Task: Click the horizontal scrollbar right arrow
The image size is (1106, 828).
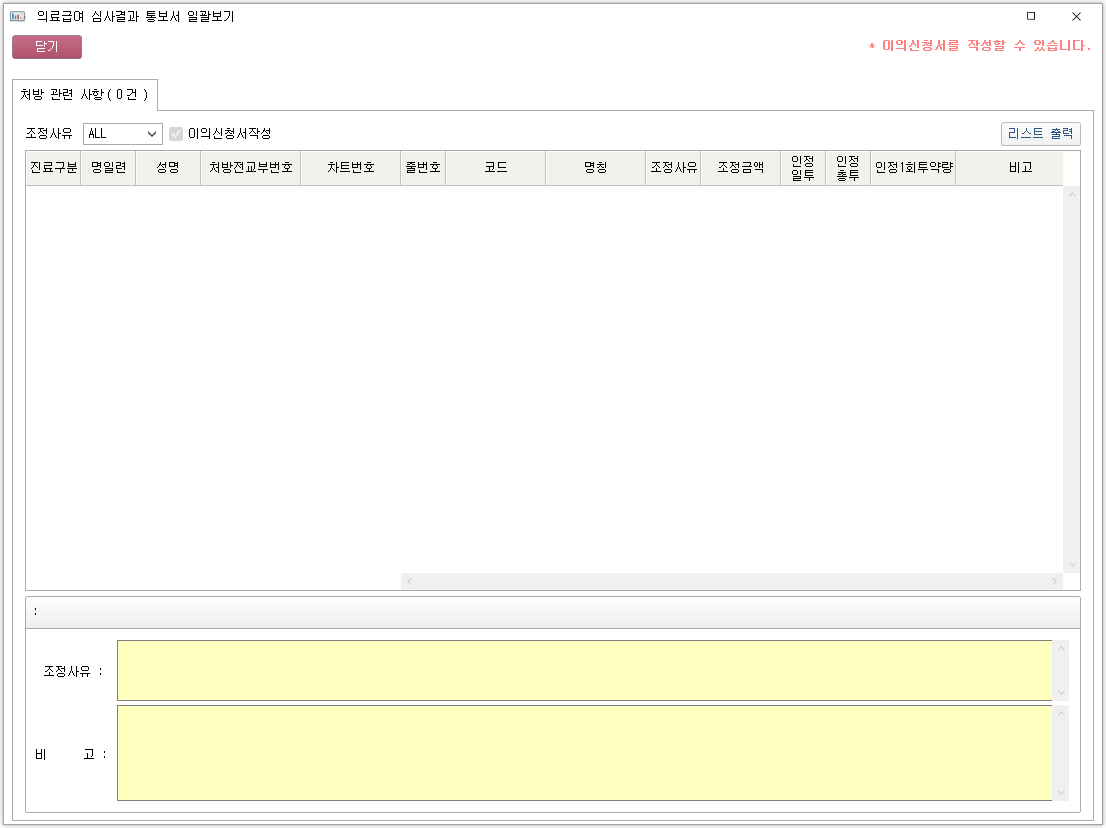Action: coord(1054,581)
